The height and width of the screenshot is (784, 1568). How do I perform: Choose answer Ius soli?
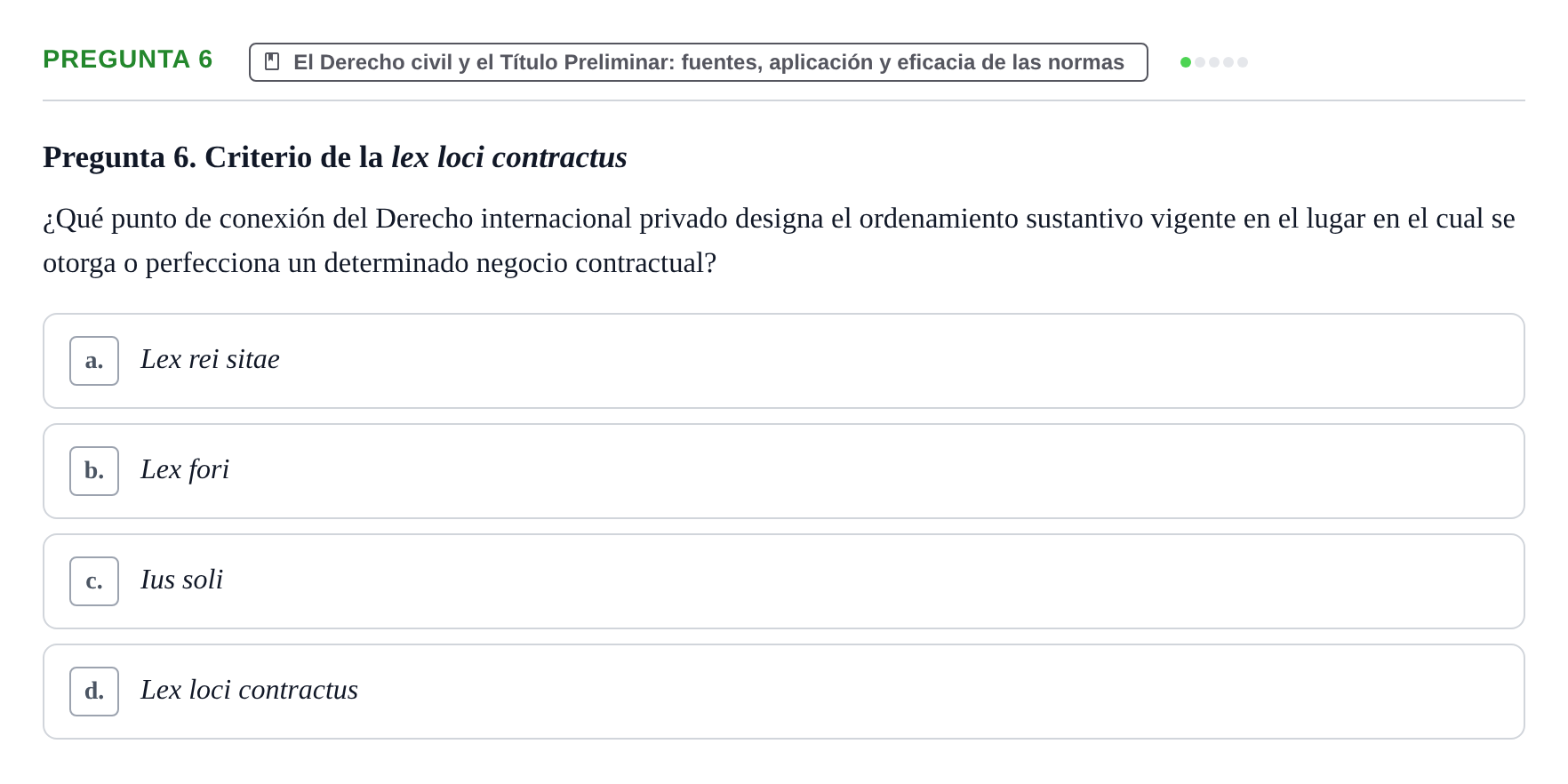click(181, 580)
